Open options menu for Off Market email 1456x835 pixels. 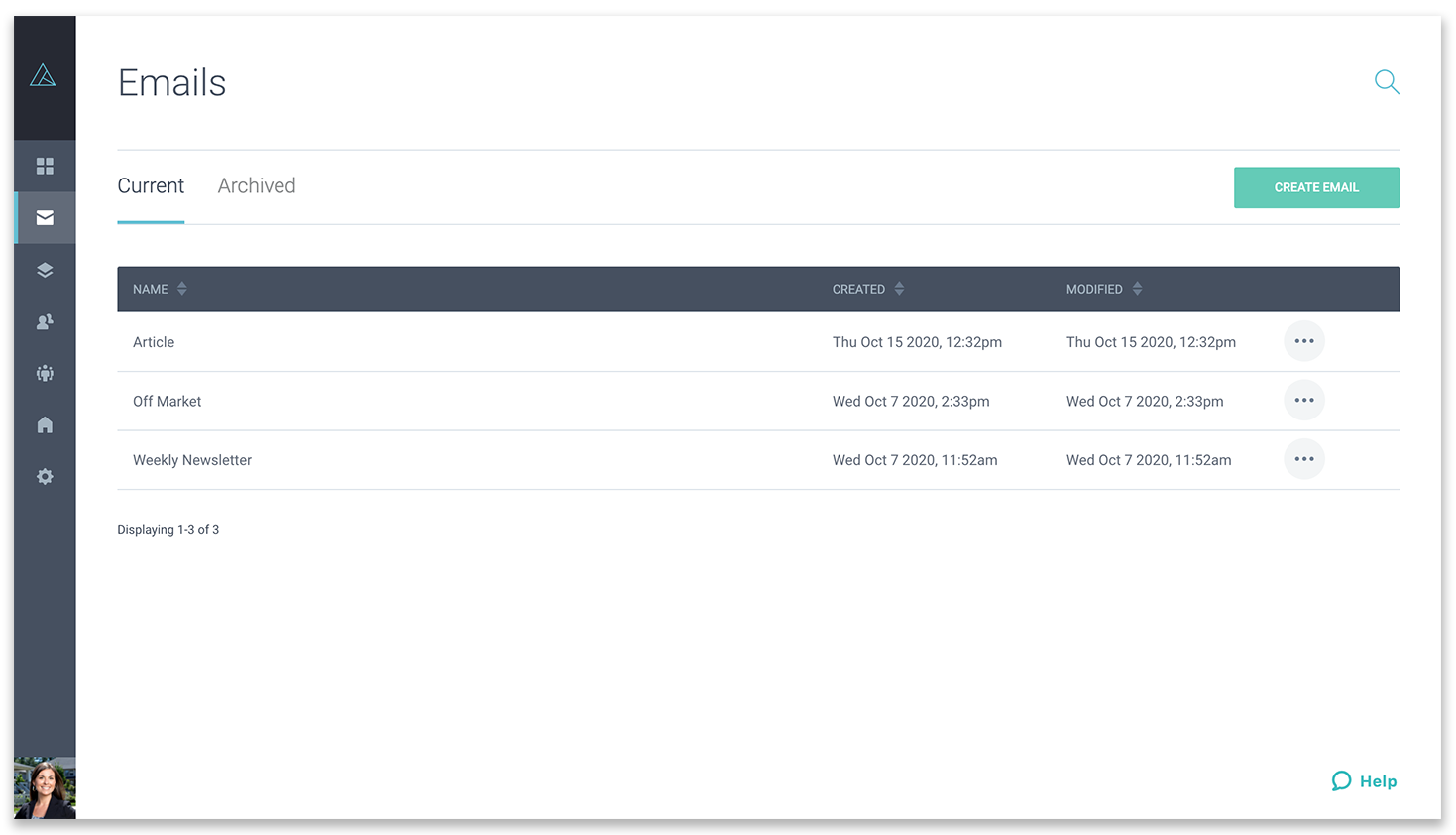click(1304, 401)
